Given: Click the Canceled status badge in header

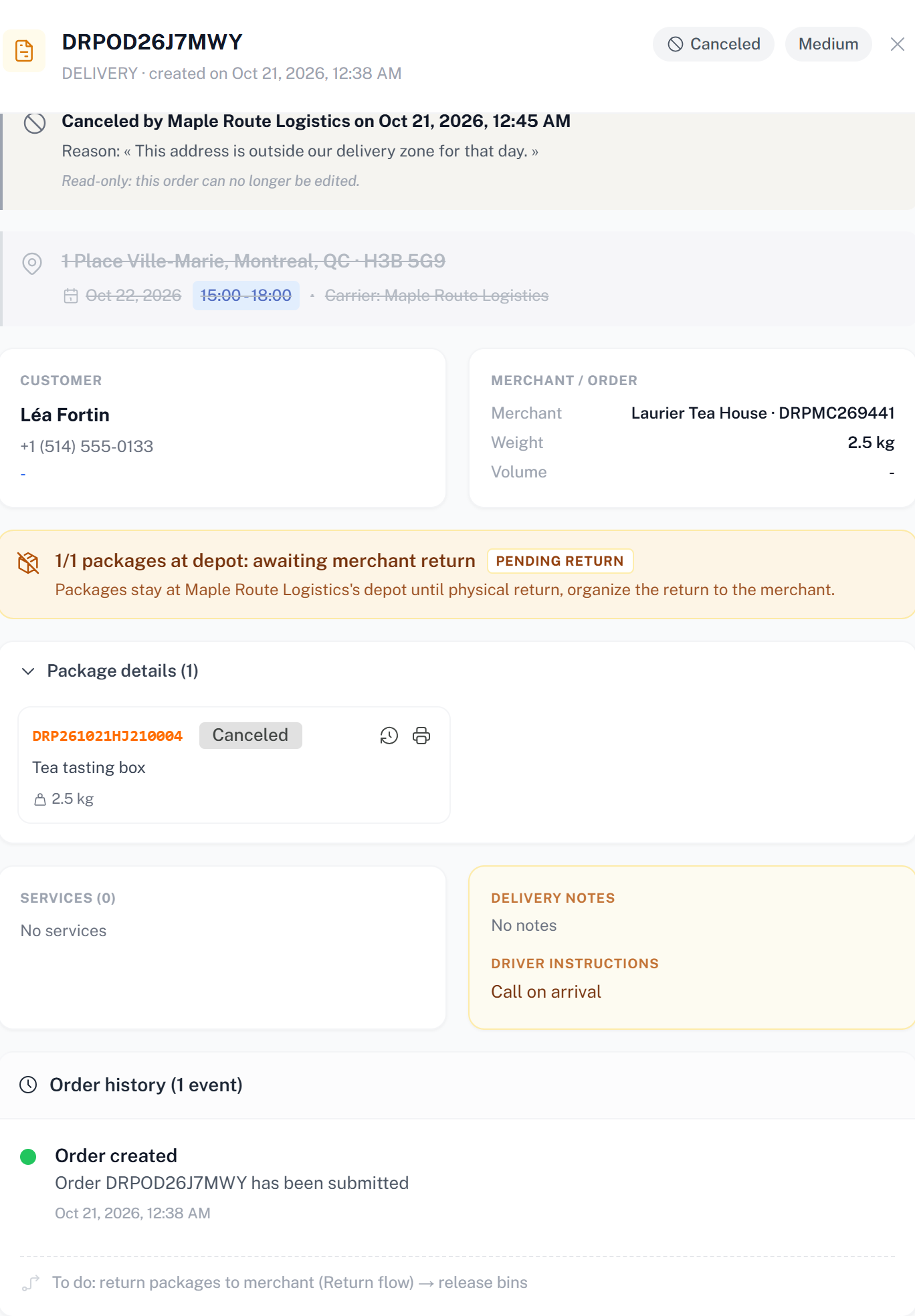Looking at the screenshot, I should (x=714, y=44).
